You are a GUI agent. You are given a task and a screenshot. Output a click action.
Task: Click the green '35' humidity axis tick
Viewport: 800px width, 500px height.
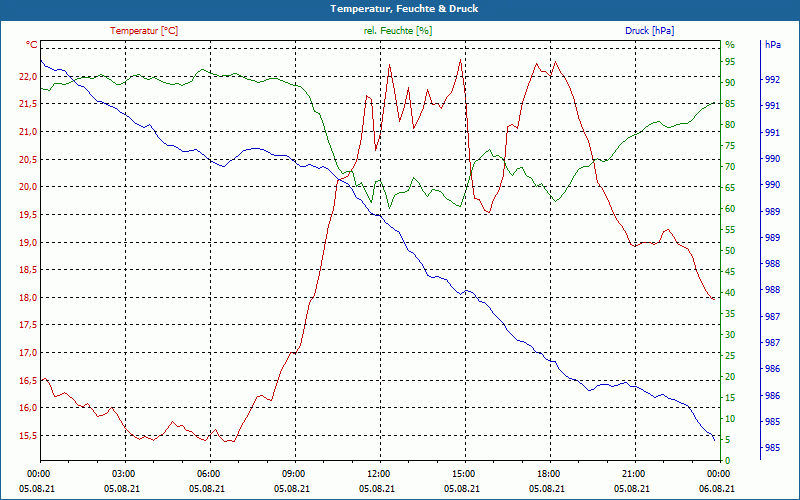click(x=731, y=314)
